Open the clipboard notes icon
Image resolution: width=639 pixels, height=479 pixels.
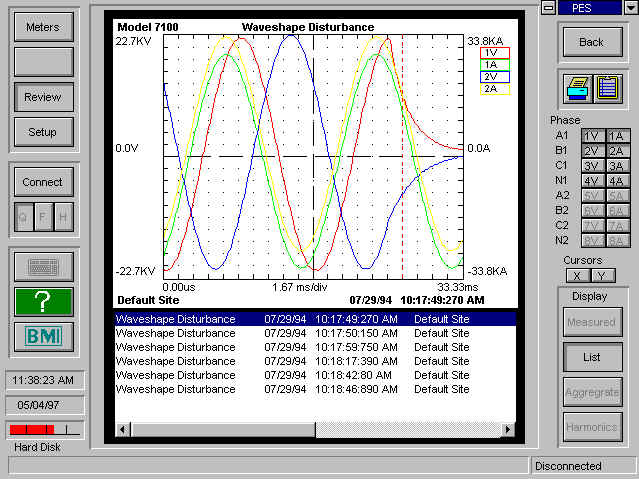coord(607,88)
